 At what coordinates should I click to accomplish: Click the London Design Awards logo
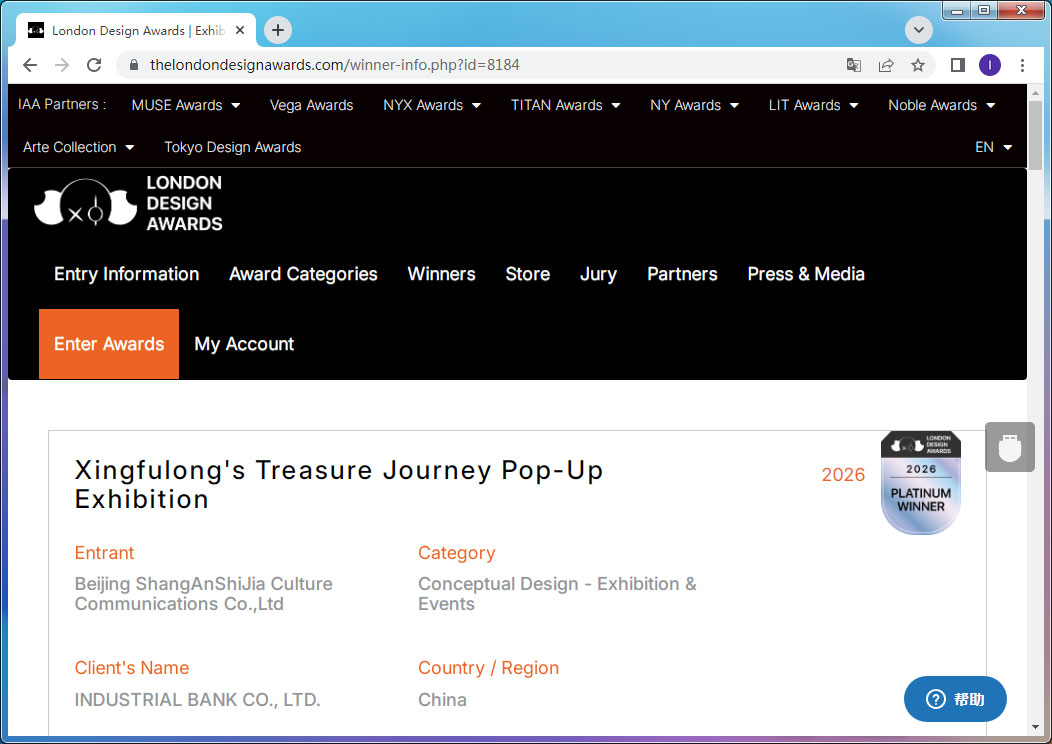[128, 203]
